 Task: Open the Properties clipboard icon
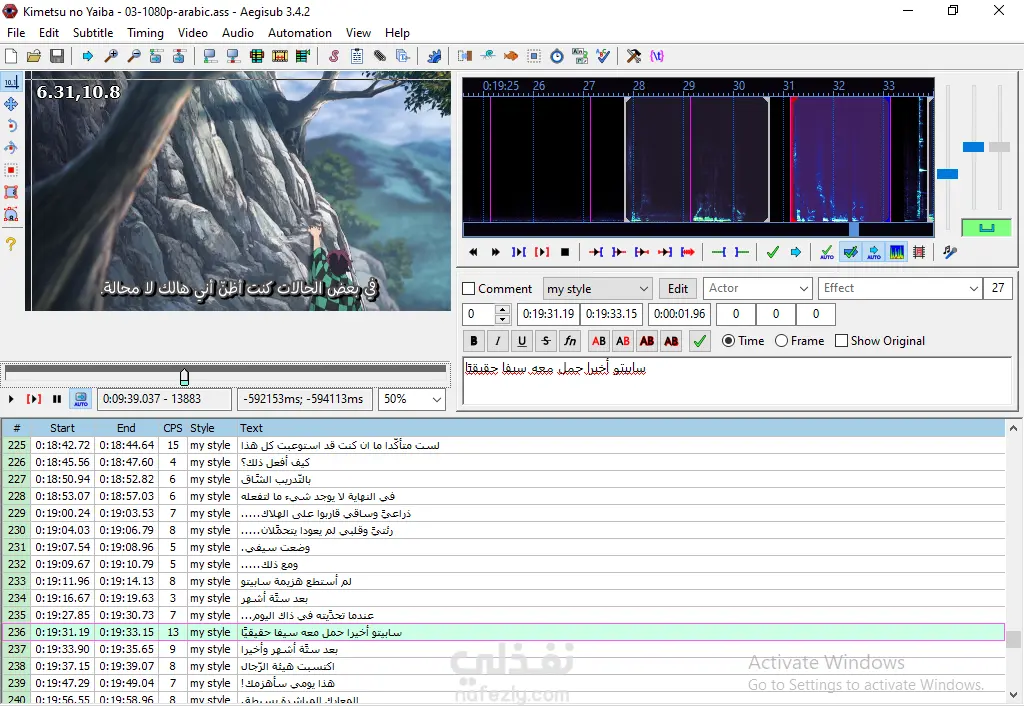point(357,56)
